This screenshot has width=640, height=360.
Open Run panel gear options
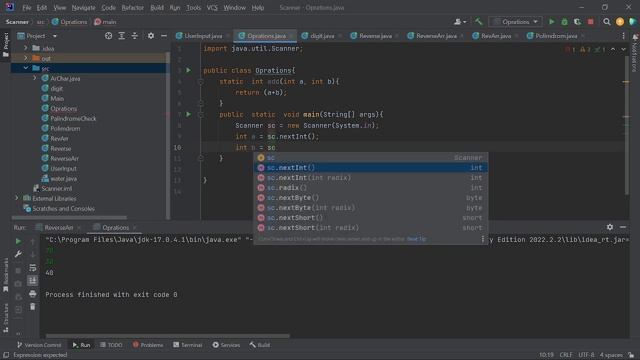609,227
